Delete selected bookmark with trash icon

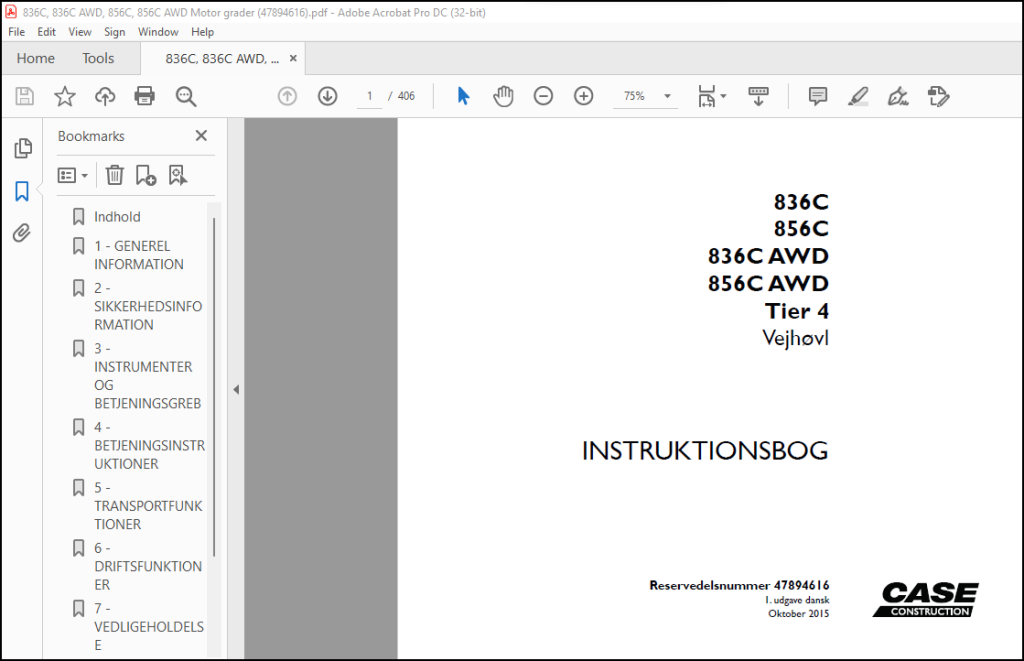114,175
